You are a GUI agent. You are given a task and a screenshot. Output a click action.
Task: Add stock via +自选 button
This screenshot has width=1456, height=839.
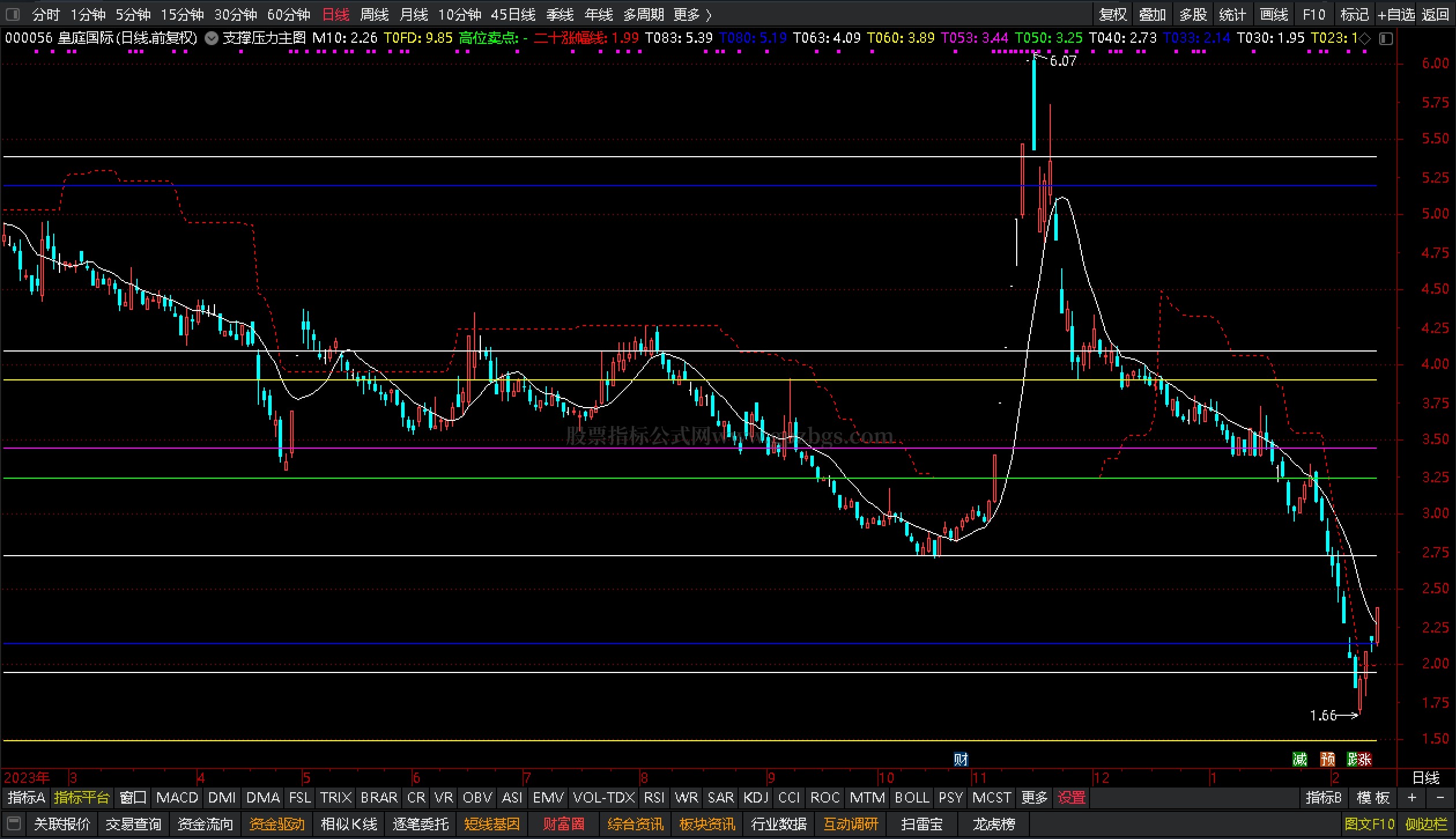(x=1395, y=14)
